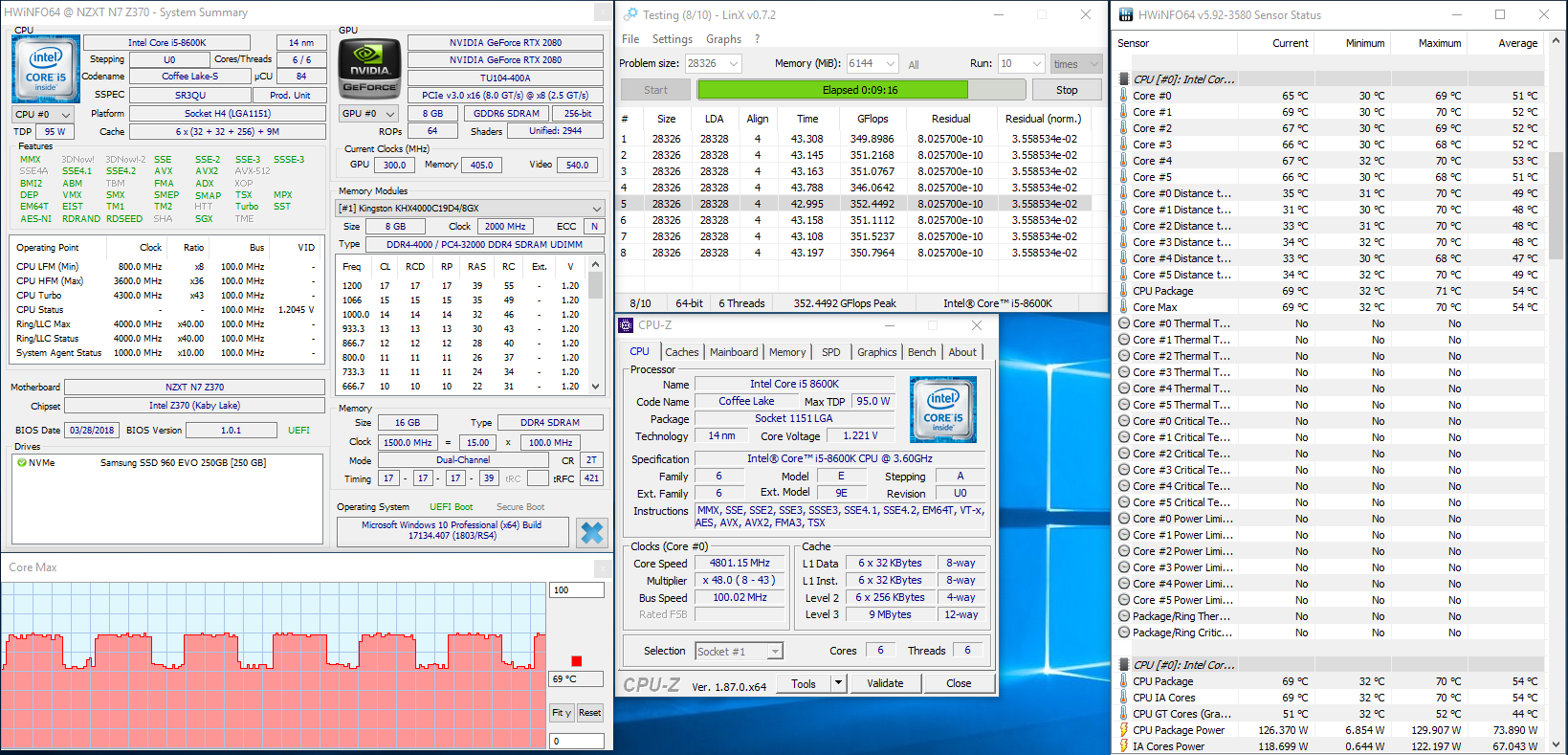
Task: Open the CPU-Z Socket #1 selection dropdown
Action: 740,652
